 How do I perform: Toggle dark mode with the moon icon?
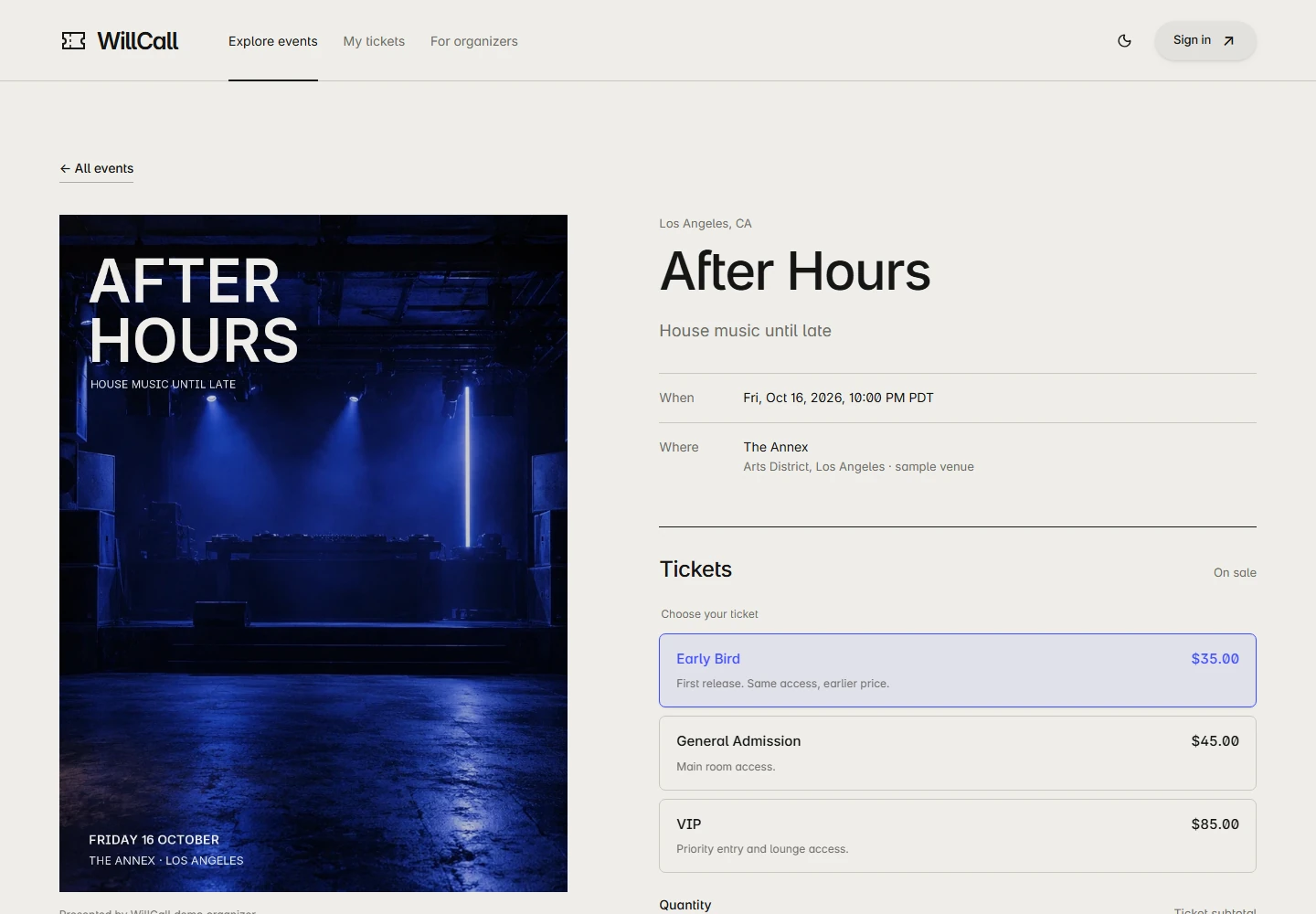pyautogui.click(x=1124, y=41)
